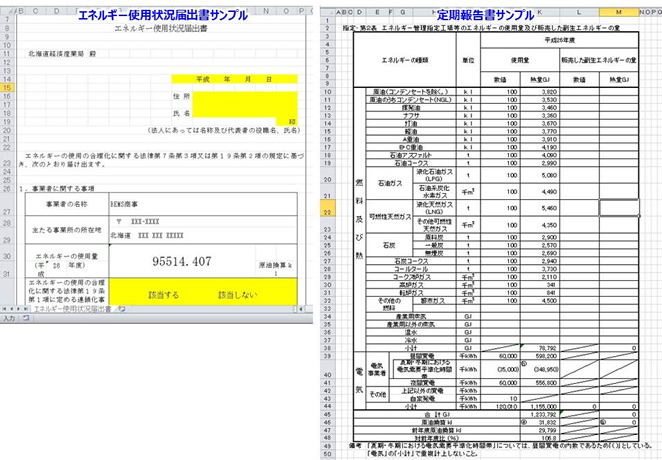Select row header 22 in right sheet
The height and width of the screenshot is (460, 662).
click(328, 208)
